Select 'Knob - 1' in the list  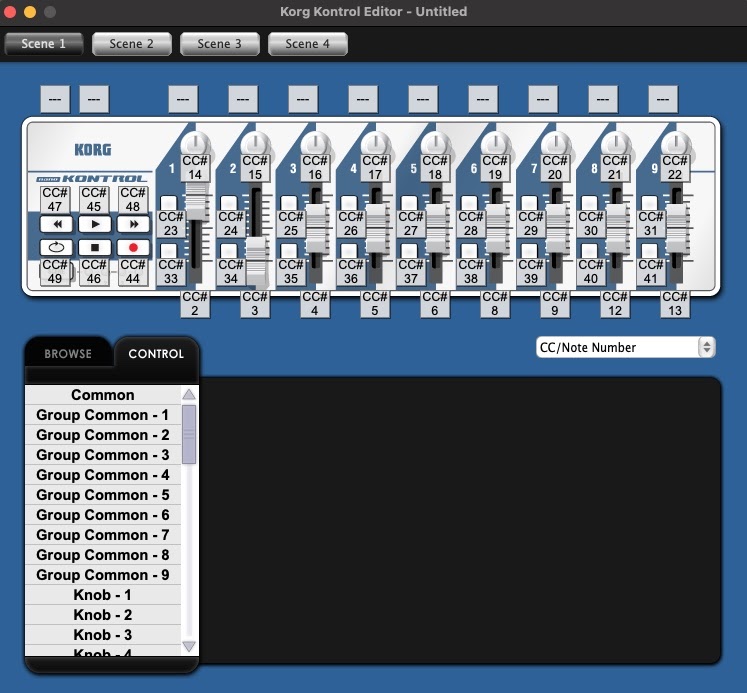pos(103,595)
